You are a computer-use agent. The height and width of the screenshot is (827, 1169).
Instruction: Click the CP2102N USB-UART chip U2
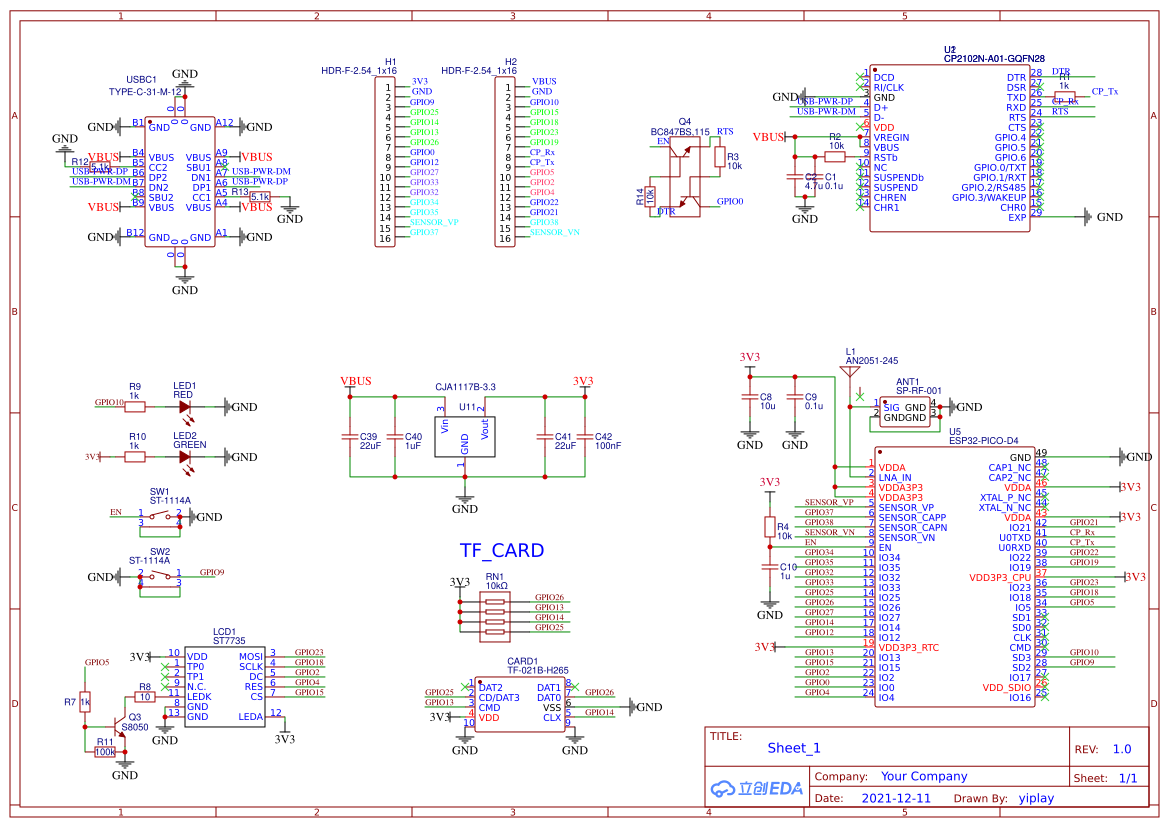point(950,150)
